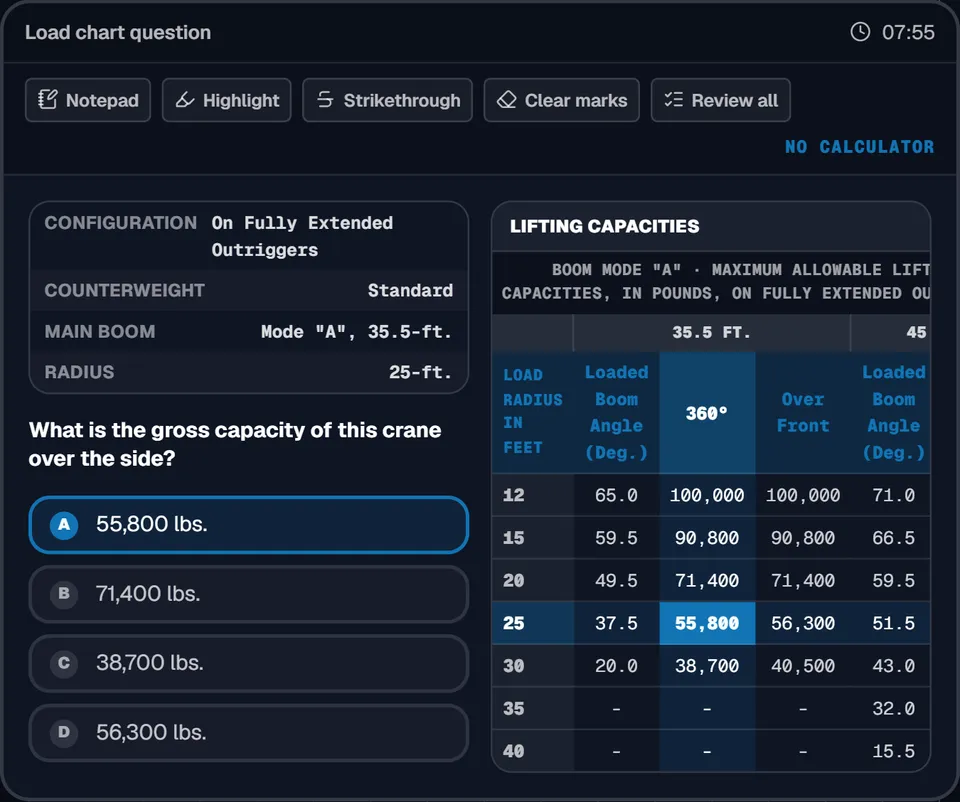Select answer D 56,300 lbs.
This screenshot has width=960, height=802.
(249, 732)
